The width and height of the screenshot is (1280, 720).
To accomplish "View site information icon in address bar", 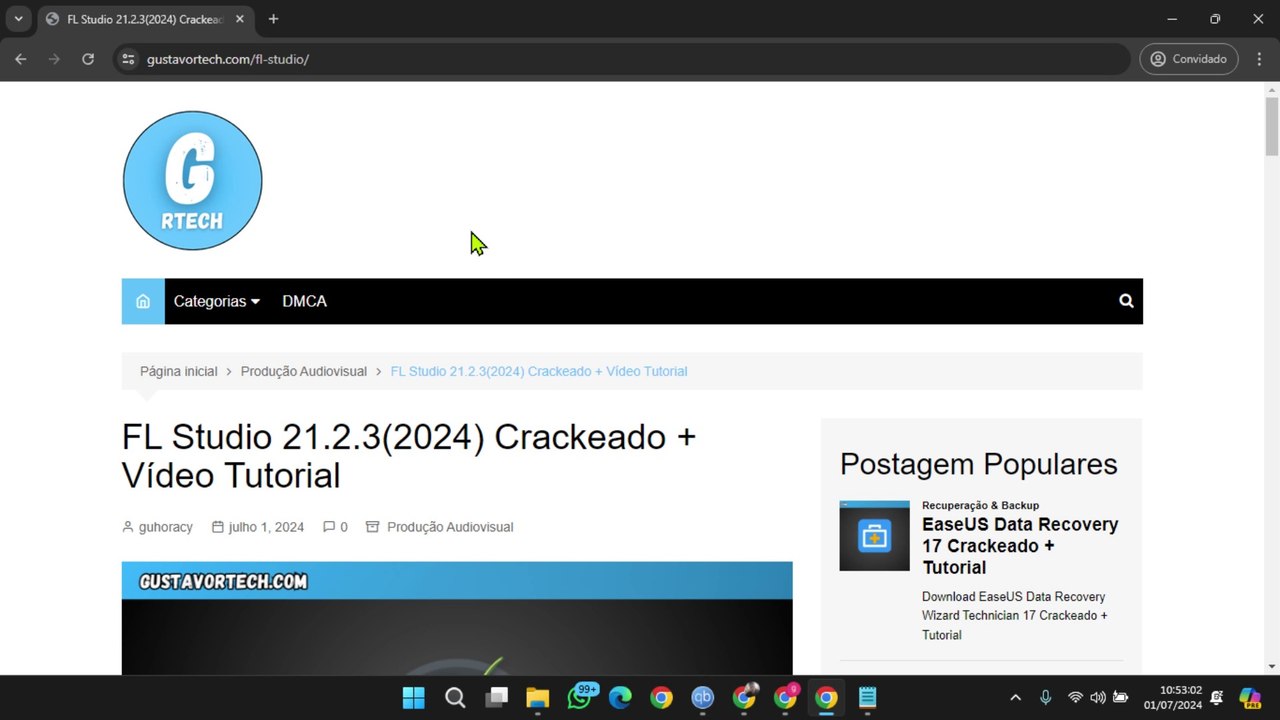I will click(x=128, y=59).
